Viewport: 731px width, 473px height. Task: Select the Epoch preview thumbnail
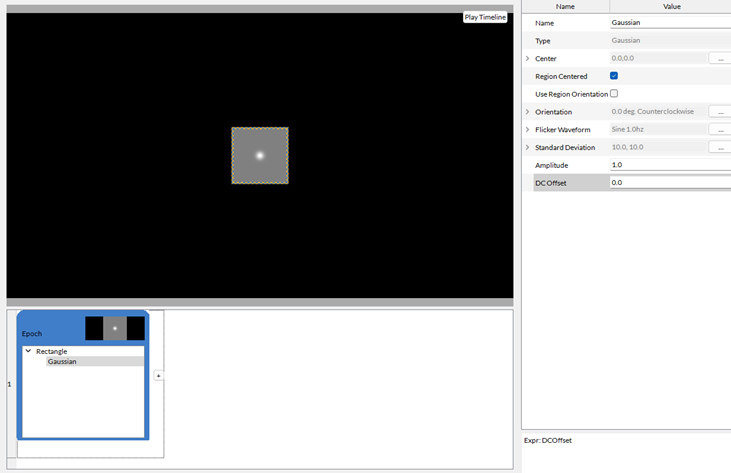point(115,328)
